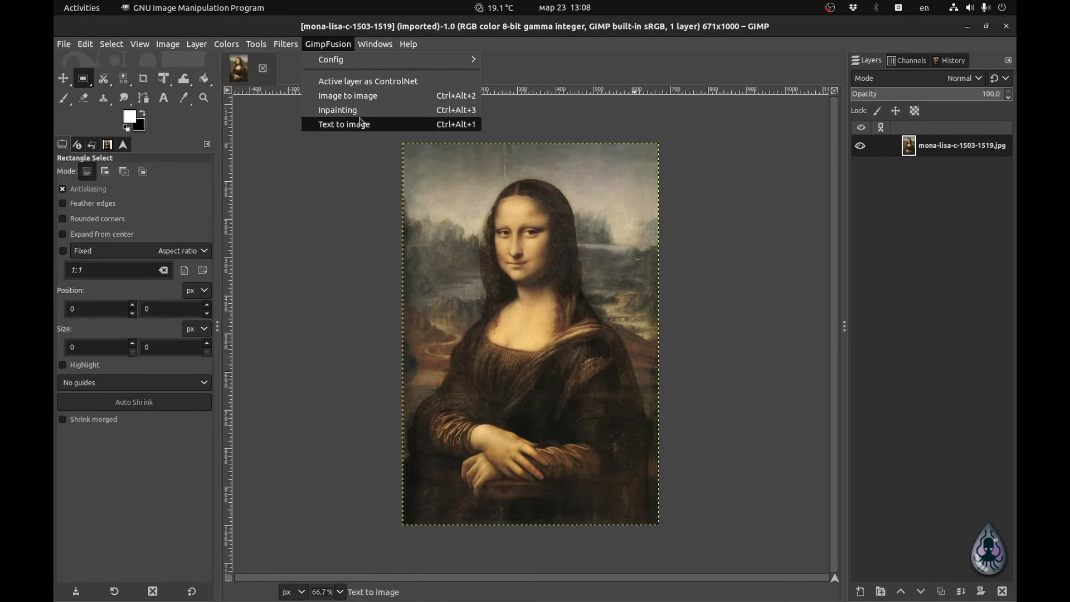
Task: Create a new layer from layers panel
Action: (x=860, y=591)
